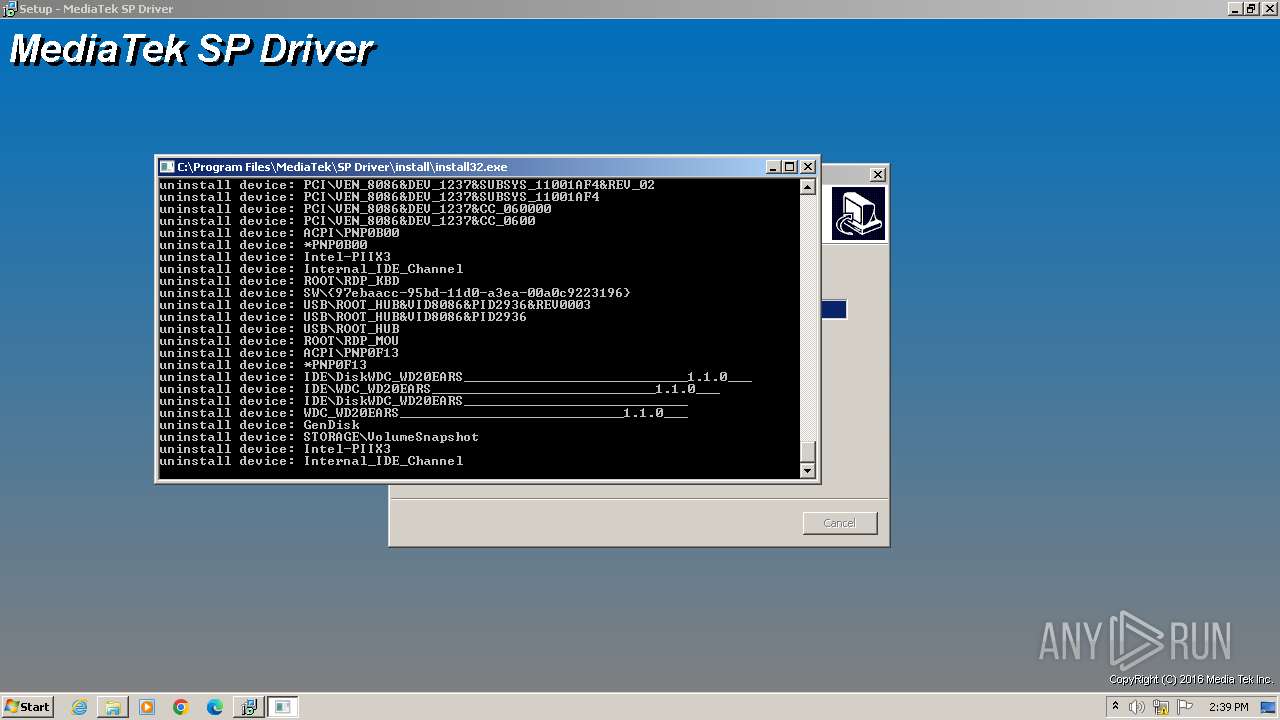
Task: Launch Internet Explorer from taskbar
Action: coord(80,707)
